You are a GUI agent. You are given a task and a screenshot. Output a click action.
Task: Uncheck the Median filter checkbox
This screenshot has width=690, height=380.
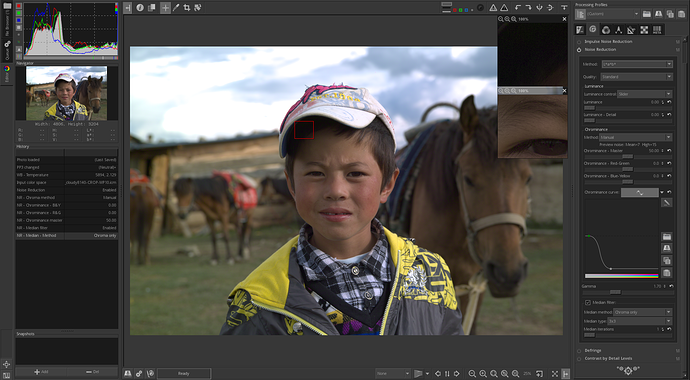(x=588, y=303)
